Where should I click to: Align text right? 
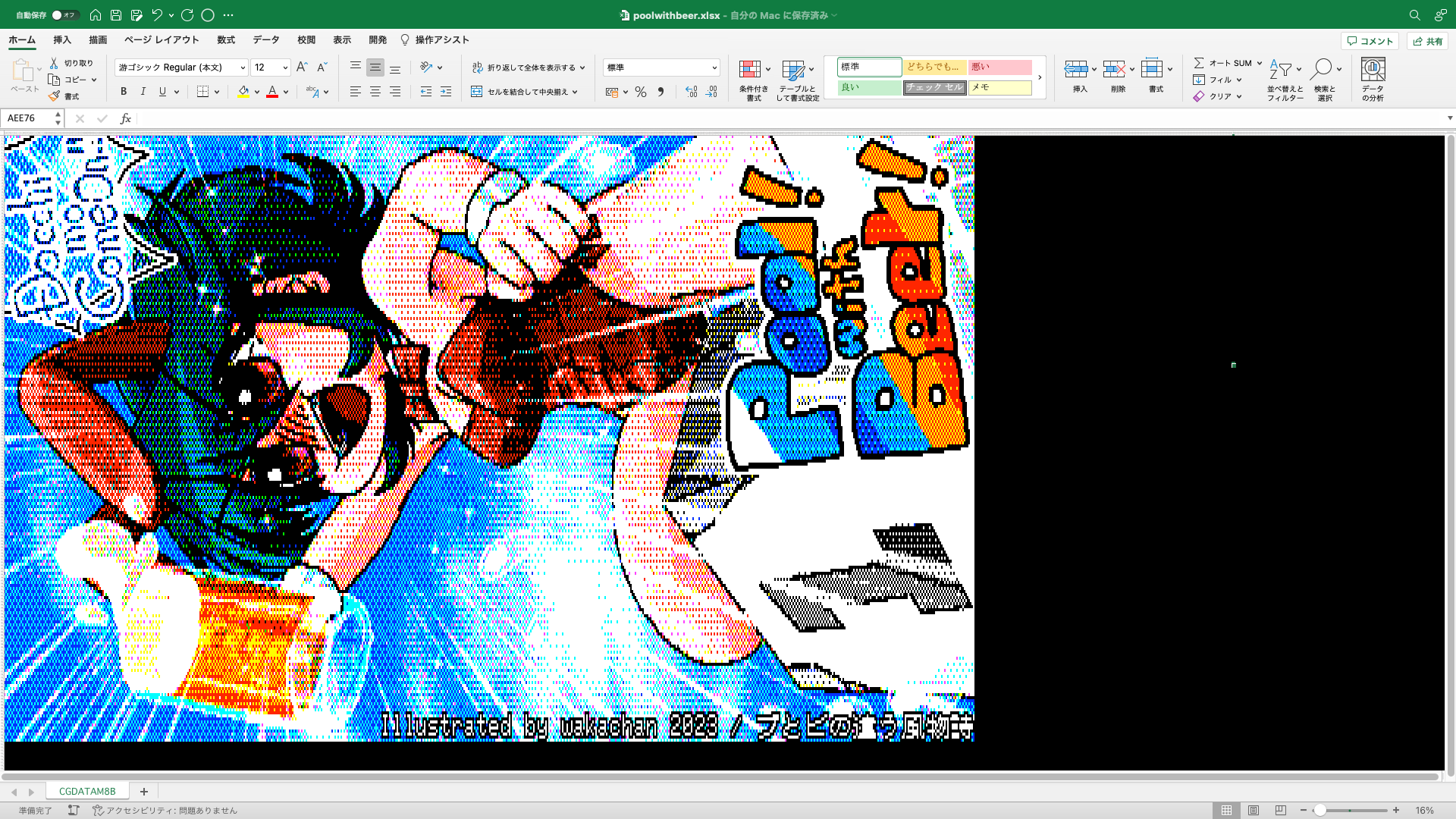pos(395,92)
